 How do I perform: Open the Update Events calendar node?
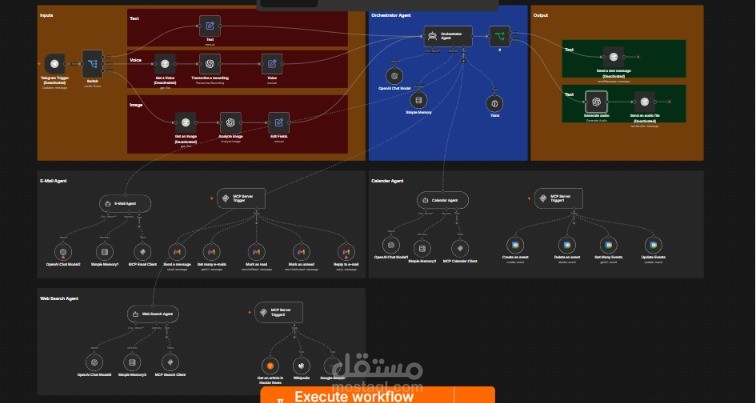click(653, 245)
